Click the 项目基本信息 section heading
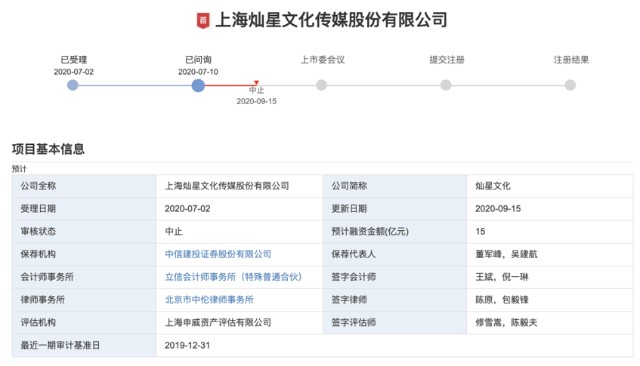The image size is (640, 366). (48, 149)
